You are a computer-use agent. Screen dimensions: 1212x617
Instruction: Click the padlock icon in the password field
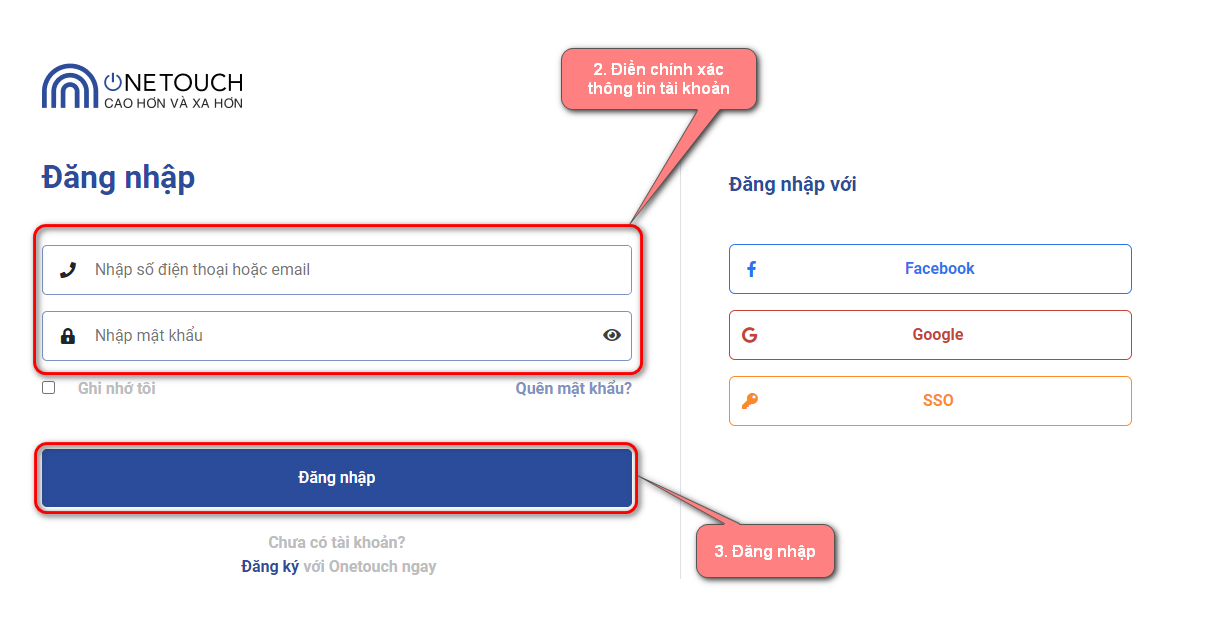pyautogui.click(x=68, y=336)
